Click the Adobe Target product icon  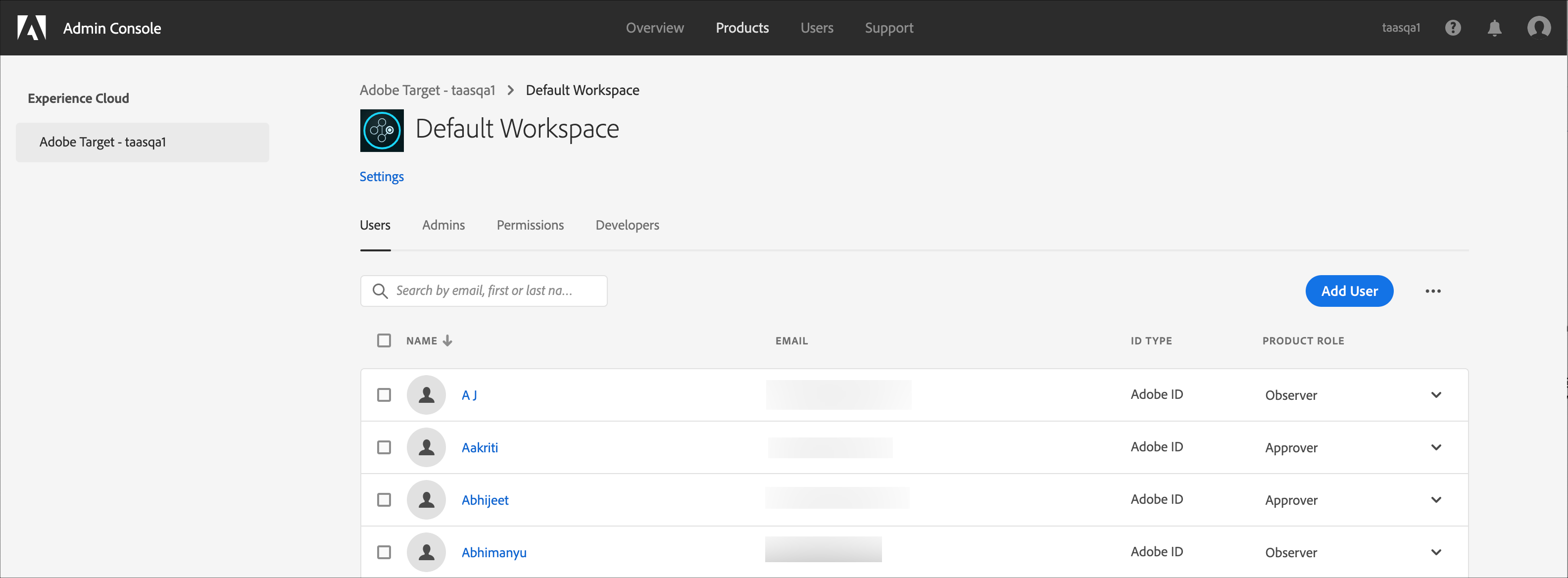(x=382, y=130)
